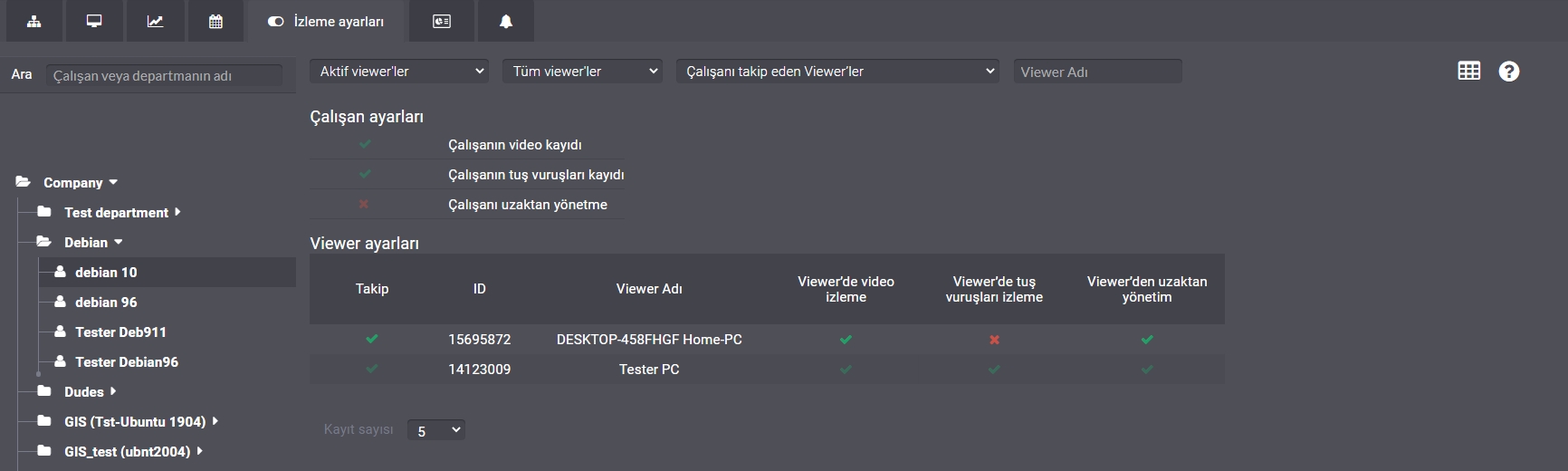Open the statistics chart tab icon

point(156,21)
